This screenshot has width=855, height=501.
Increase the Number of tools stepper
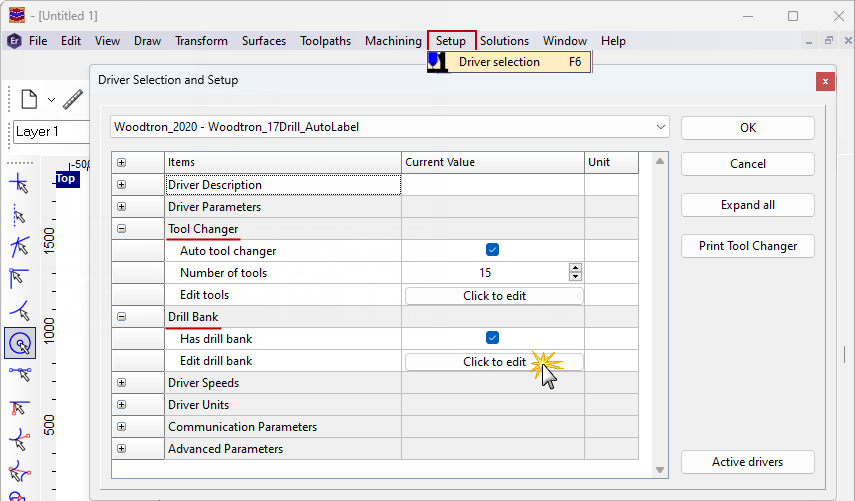[575, 268]
